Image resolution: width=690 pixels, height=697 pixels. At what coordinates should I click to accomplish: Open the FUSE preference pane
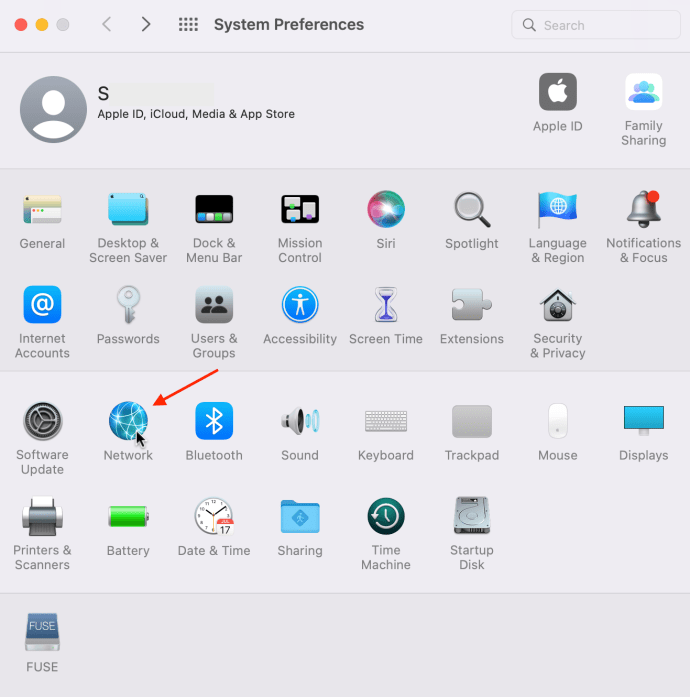pos(42,633)
